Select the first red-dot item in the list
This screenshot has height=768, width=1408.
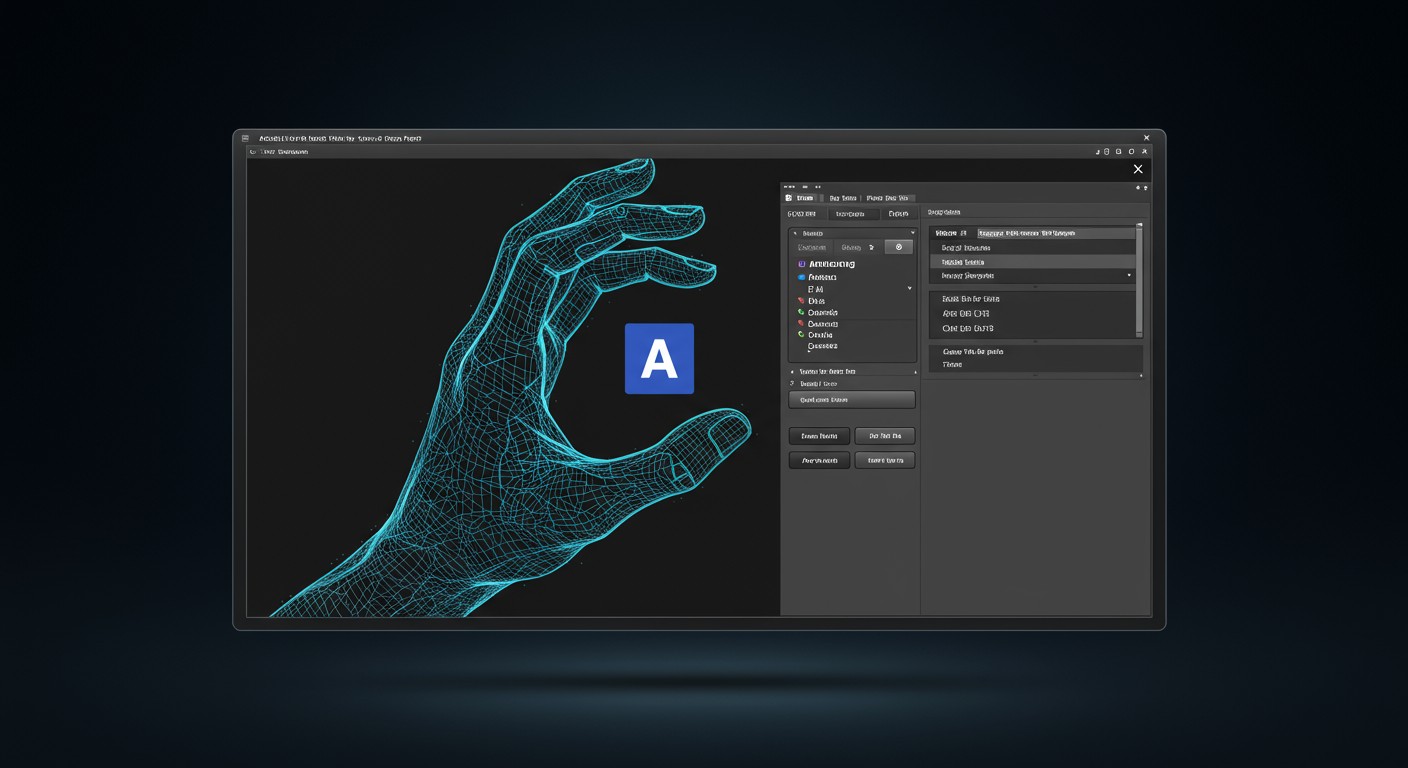[812, 301]
